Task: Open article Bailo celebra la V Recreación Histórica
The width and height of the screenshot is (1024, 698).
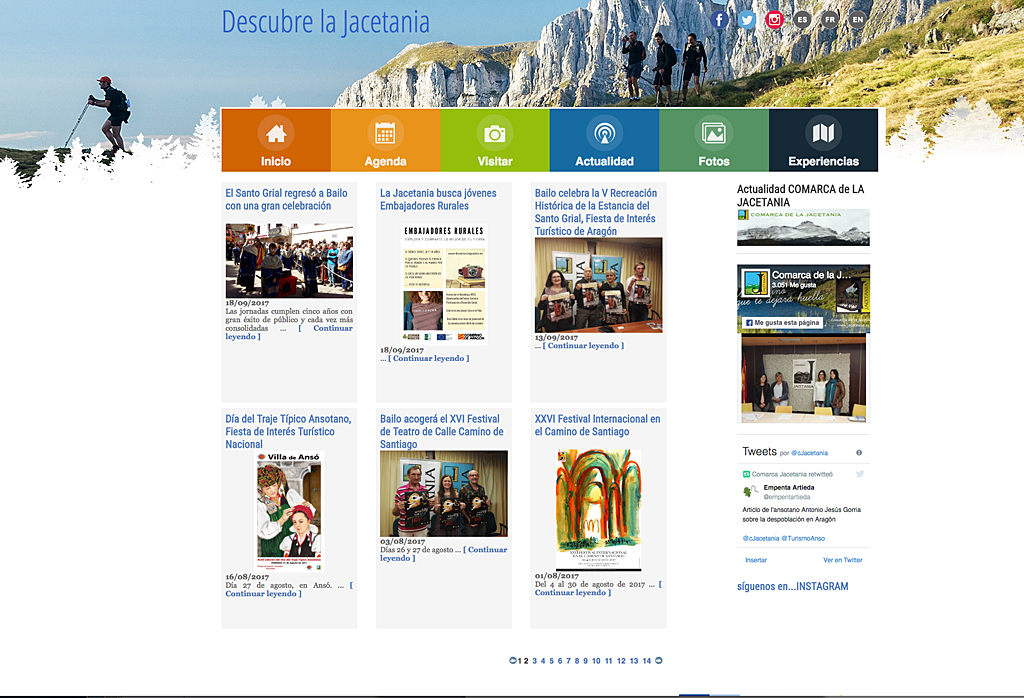Action: pos(596,212)
